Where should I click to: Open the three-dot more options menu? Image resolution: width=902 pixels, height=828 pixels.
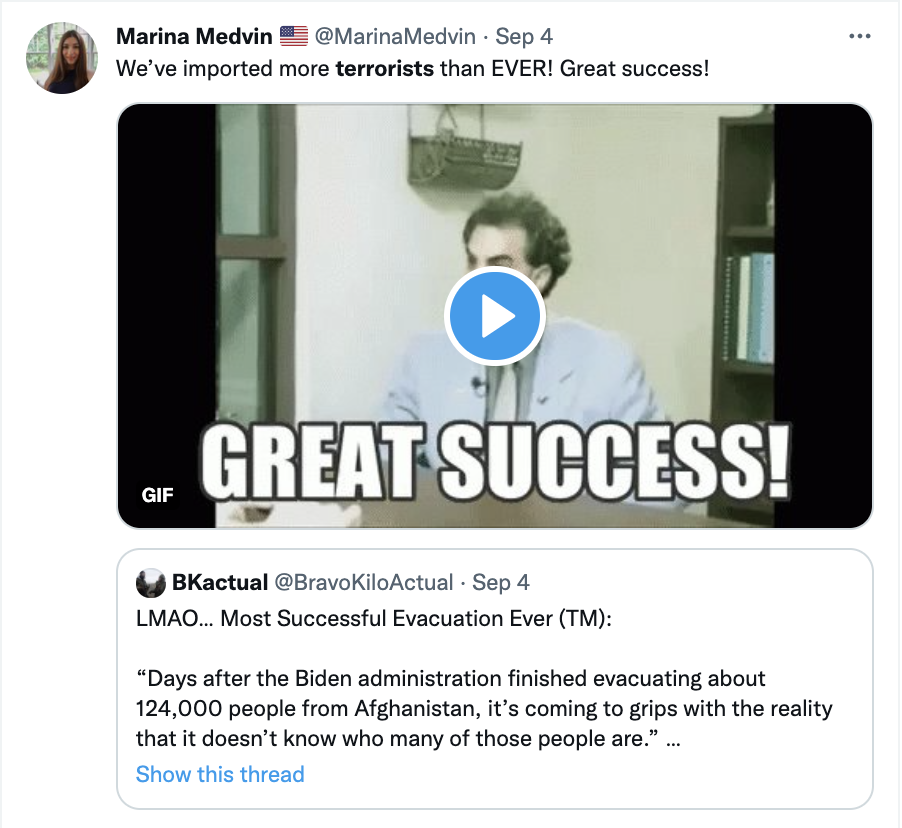pyautogui.click(x=859, y=36)
